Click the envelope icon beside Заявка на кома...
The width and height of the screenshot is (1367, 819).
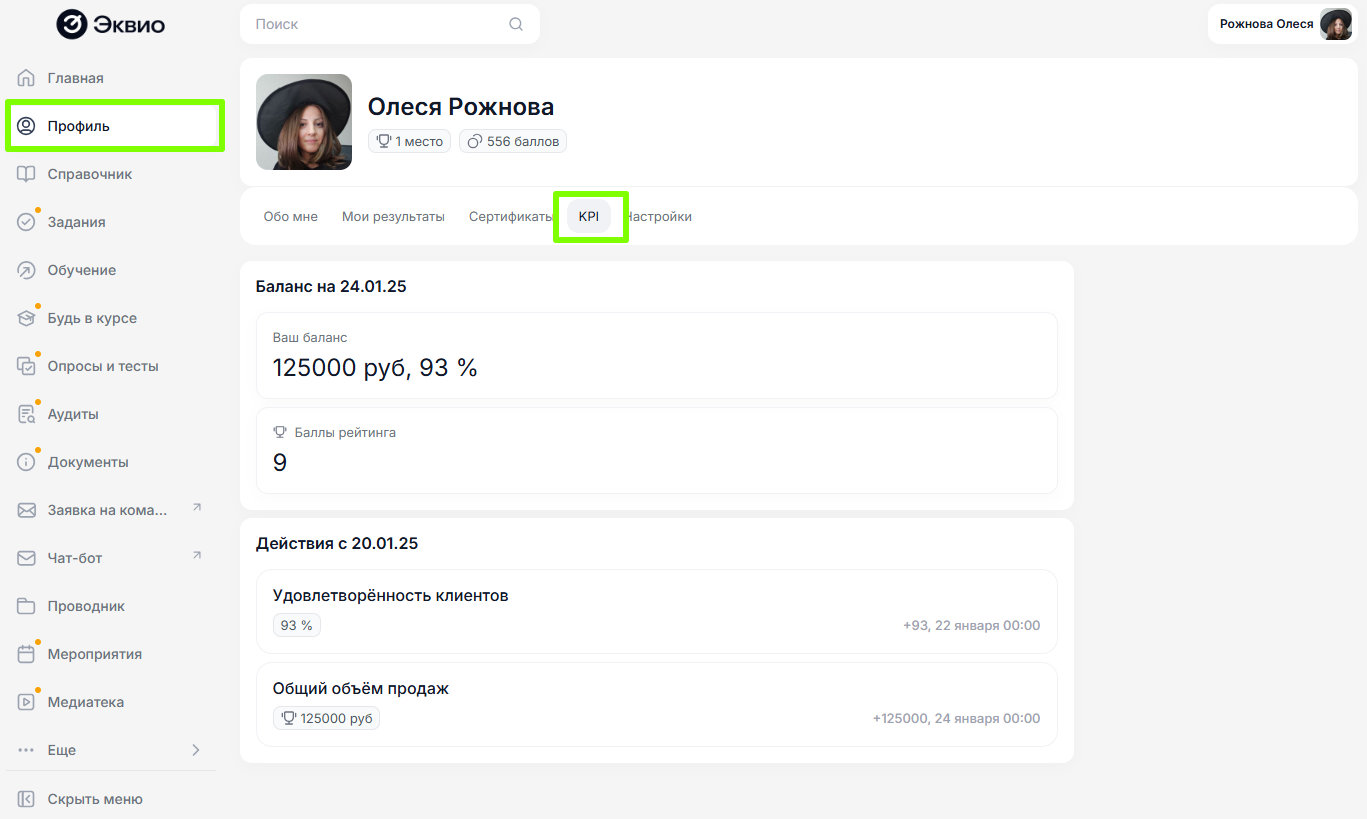pos(27,510)
